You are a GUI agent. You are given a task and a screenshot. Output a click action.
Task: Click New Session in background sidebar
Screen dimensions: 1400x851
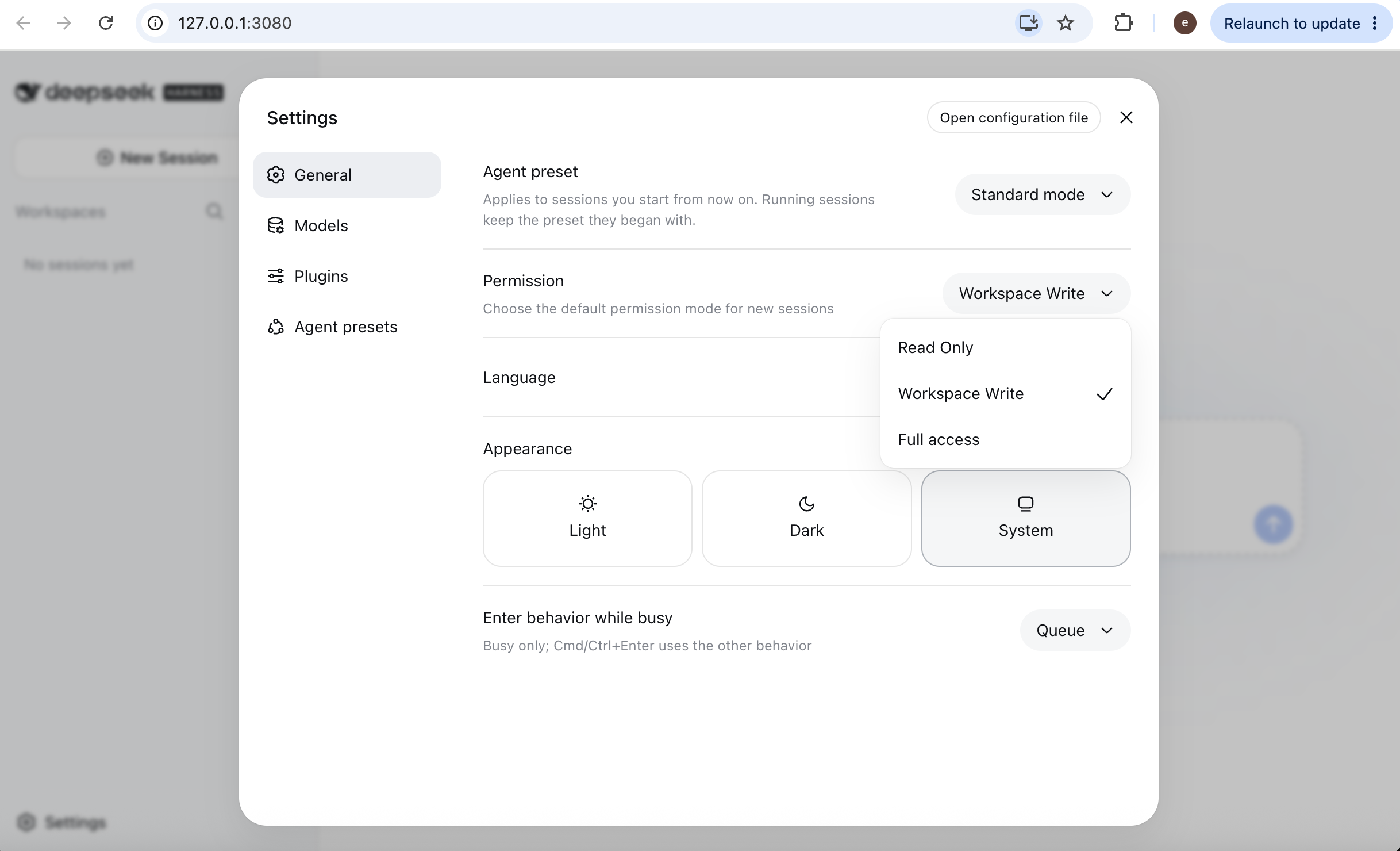tap(156, 158)
